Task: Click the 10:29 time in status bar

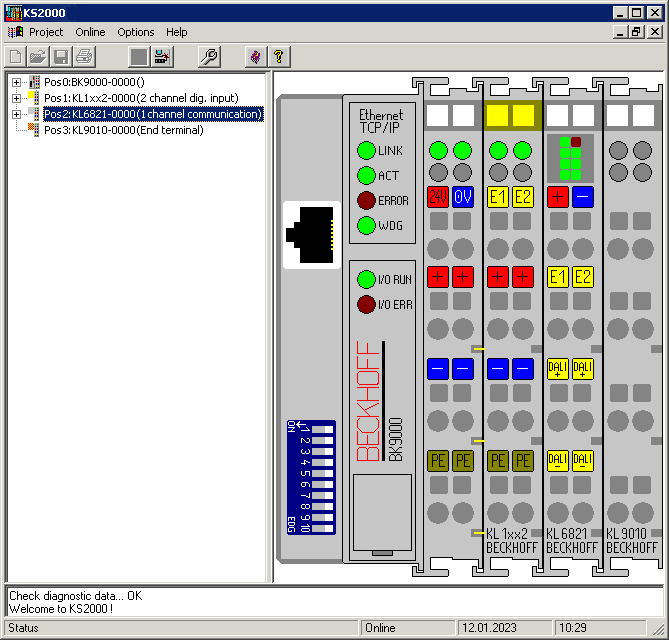Action: click(x=600, y=628)
